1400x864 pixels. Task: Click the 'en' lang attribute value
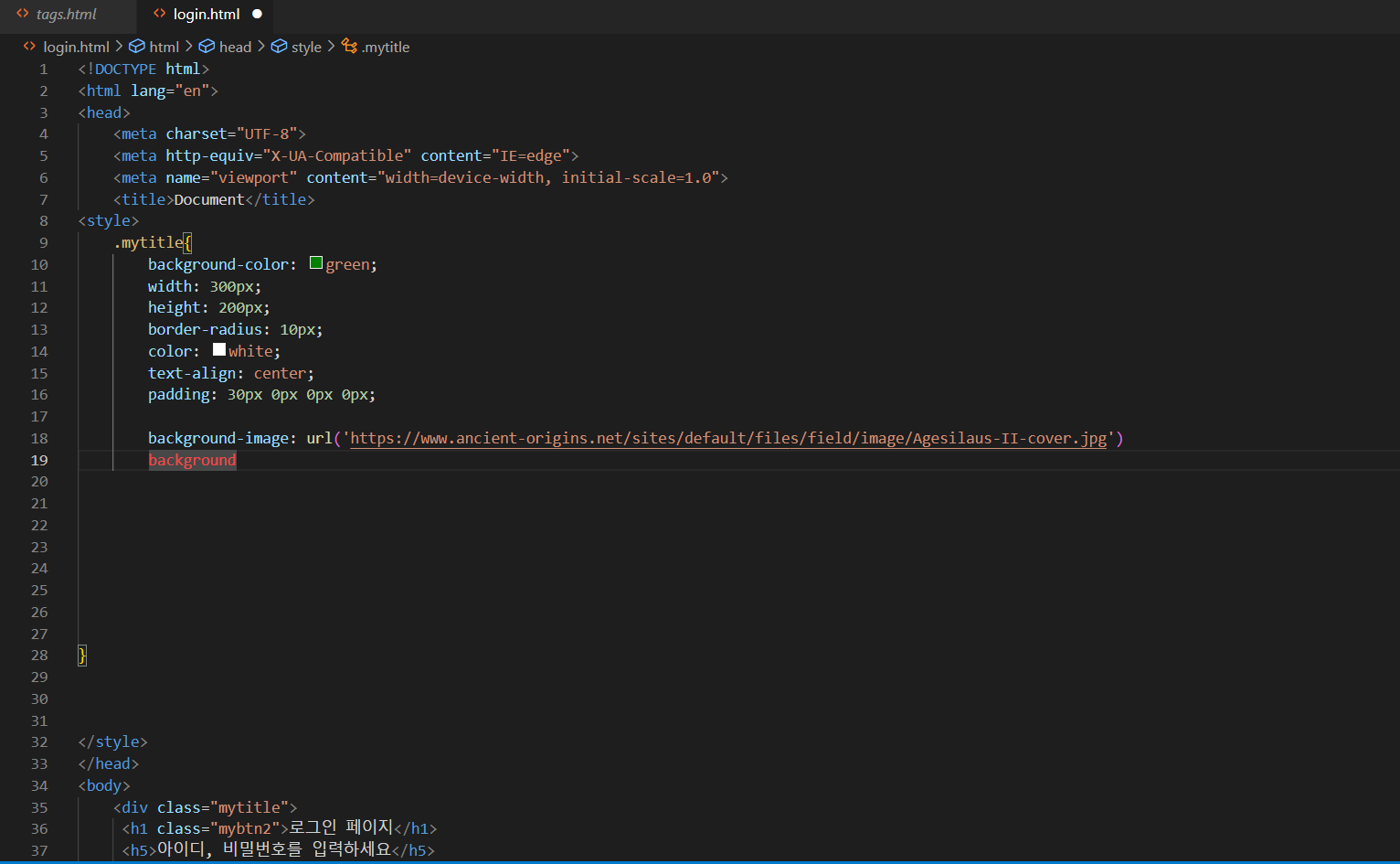pyautogui.click(x=192, y=91)
